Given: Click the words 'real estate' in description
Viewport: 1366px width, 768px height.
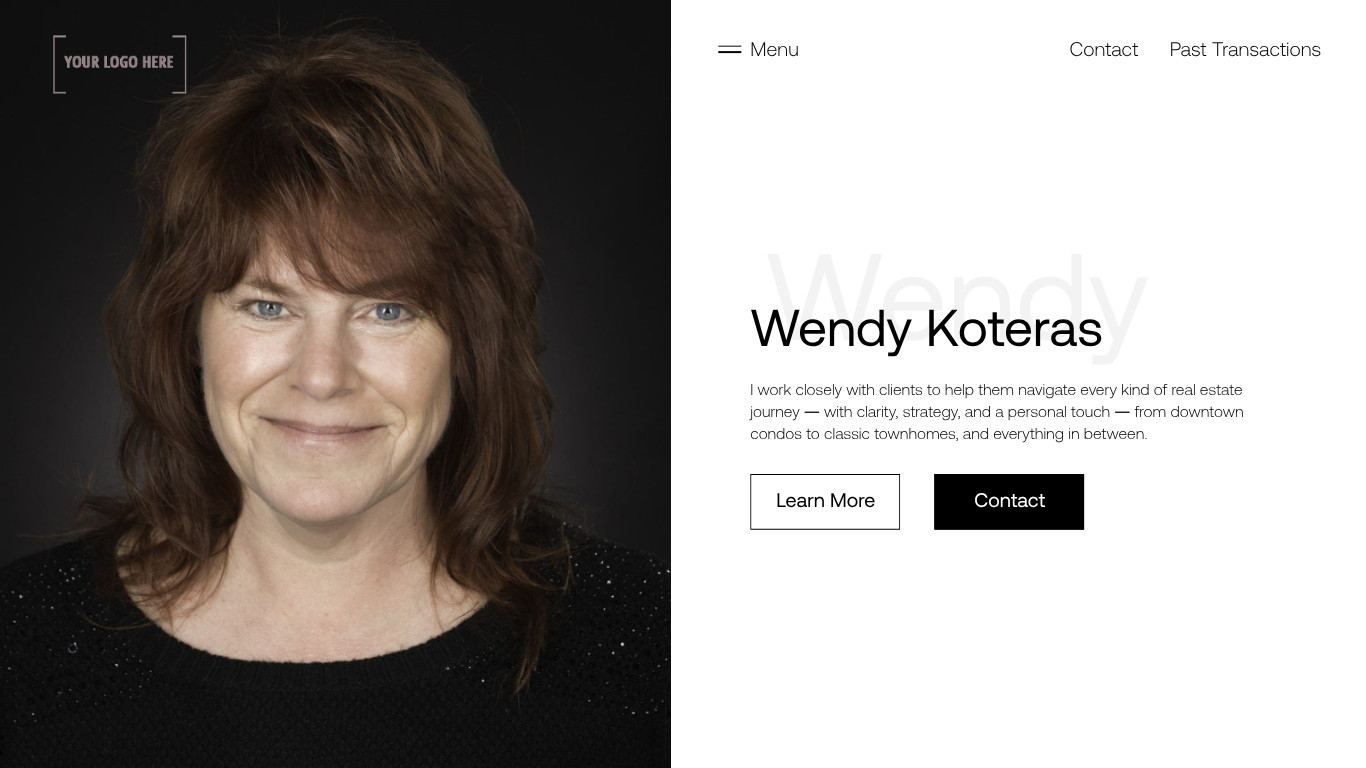Looking at the screenshot, I should coord(1206,389).
